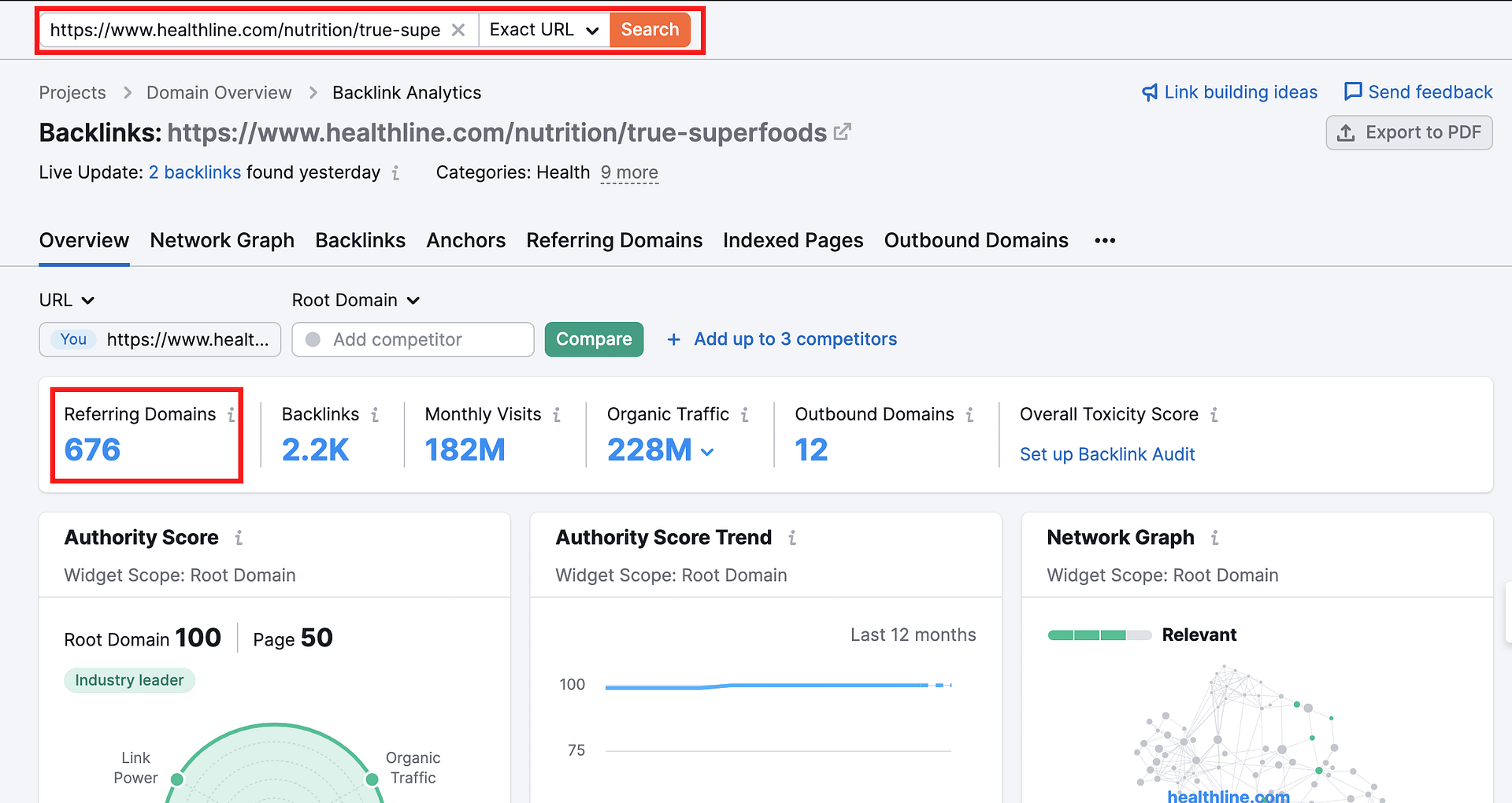Click info icon after Live Update text
This screenshot has height=803, width=1512.
395,173
